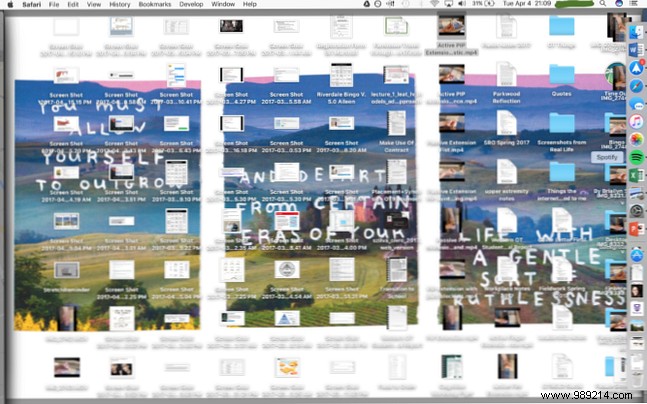Image resolution: width=647 pixels, height=404 pixels.
Task: Open Spark mail app in the Dock
Action: 636,68
